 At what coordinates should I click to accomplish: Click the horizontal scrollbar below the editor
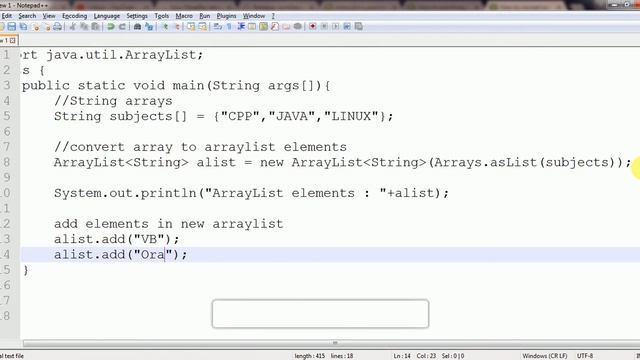pos(335,343)
